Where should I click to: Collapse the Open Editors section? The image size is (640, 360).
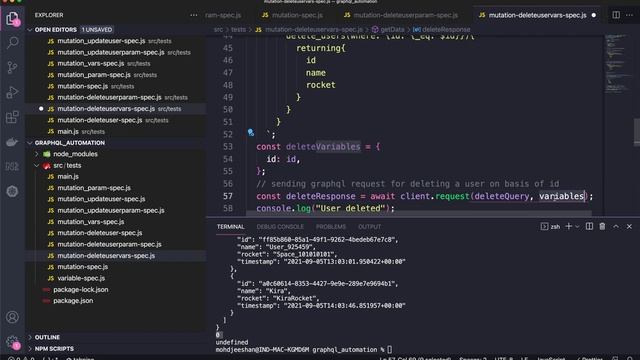30,30
